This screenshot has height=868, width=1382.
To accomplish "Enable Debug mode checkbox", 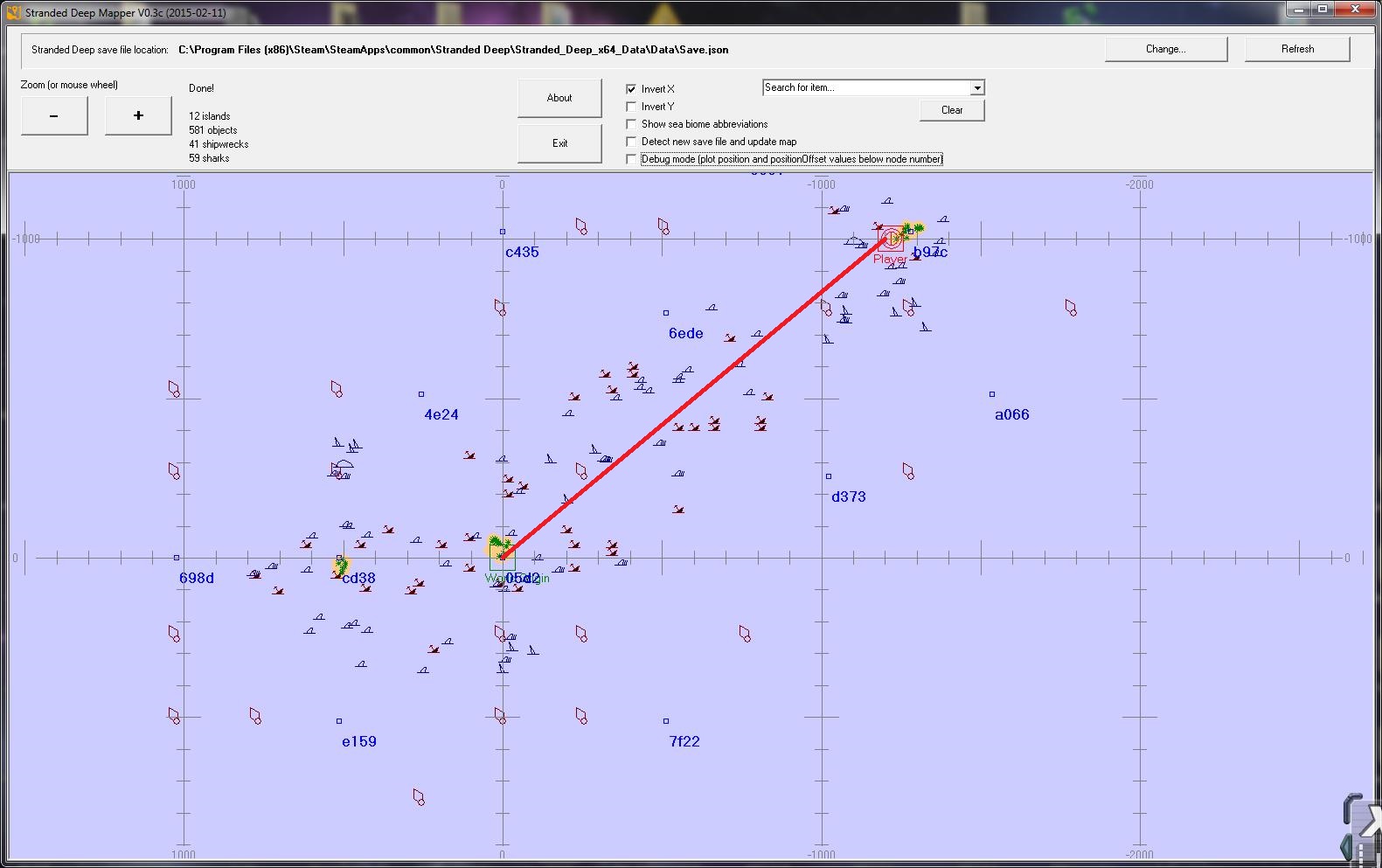I will click(631, 159).
